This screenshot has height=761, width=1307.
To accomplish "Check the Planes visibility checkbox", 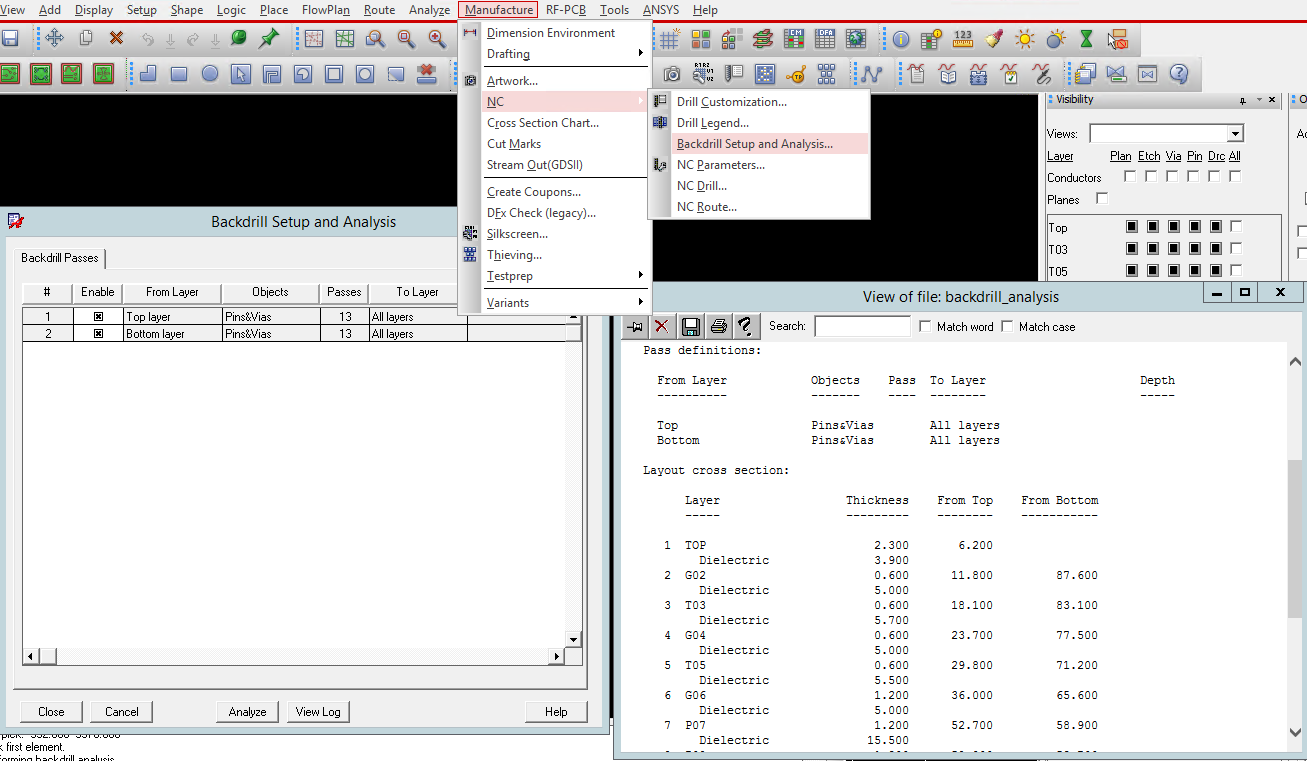I will click(1102, 199).
